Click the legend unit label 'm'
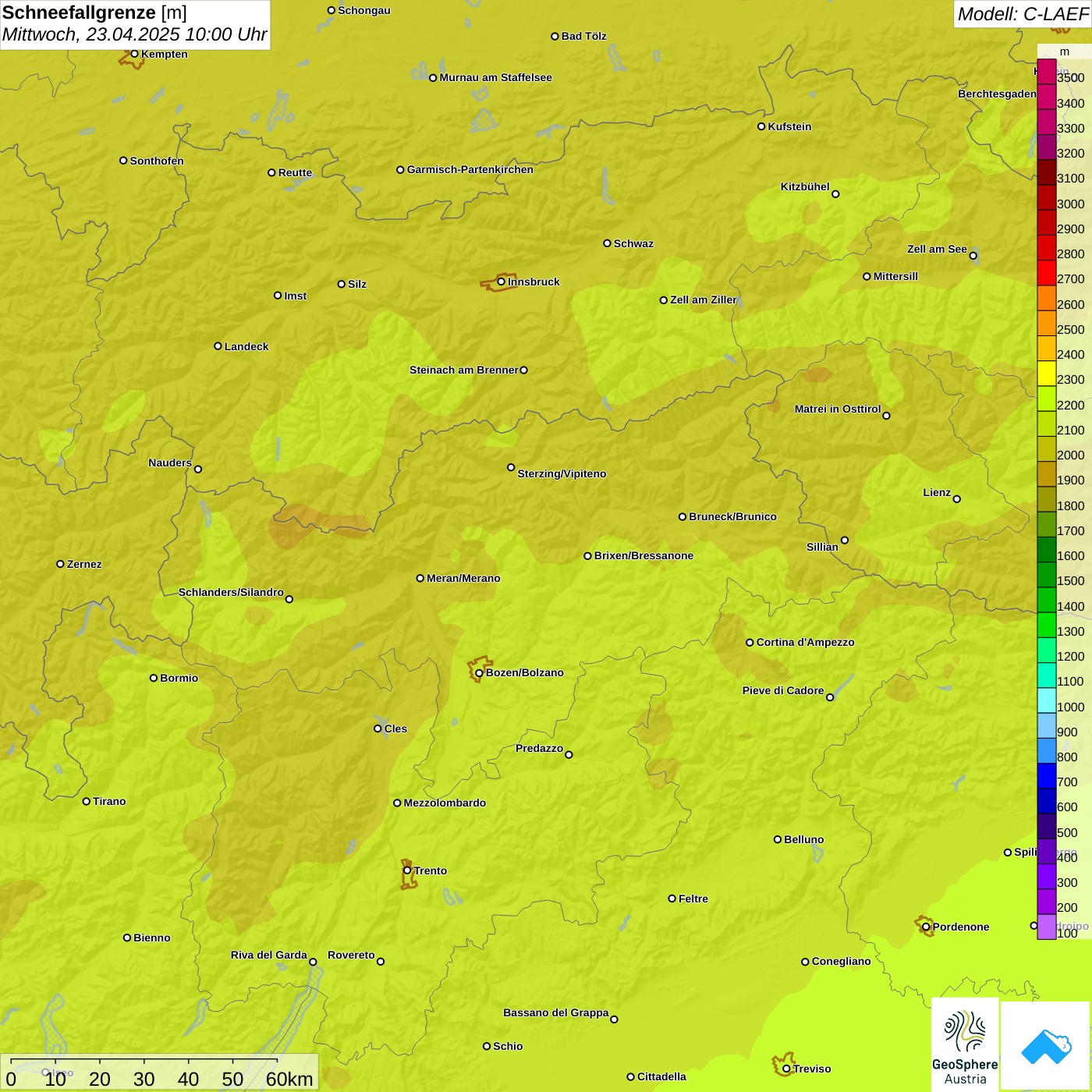 (x=1065, y=51)
